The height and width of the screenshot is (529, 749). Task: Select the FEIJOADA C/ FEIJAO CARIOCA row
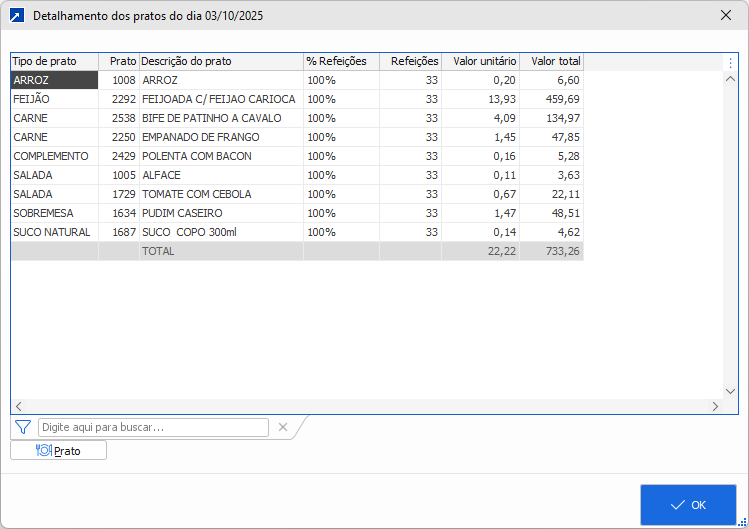click(219, 99)
